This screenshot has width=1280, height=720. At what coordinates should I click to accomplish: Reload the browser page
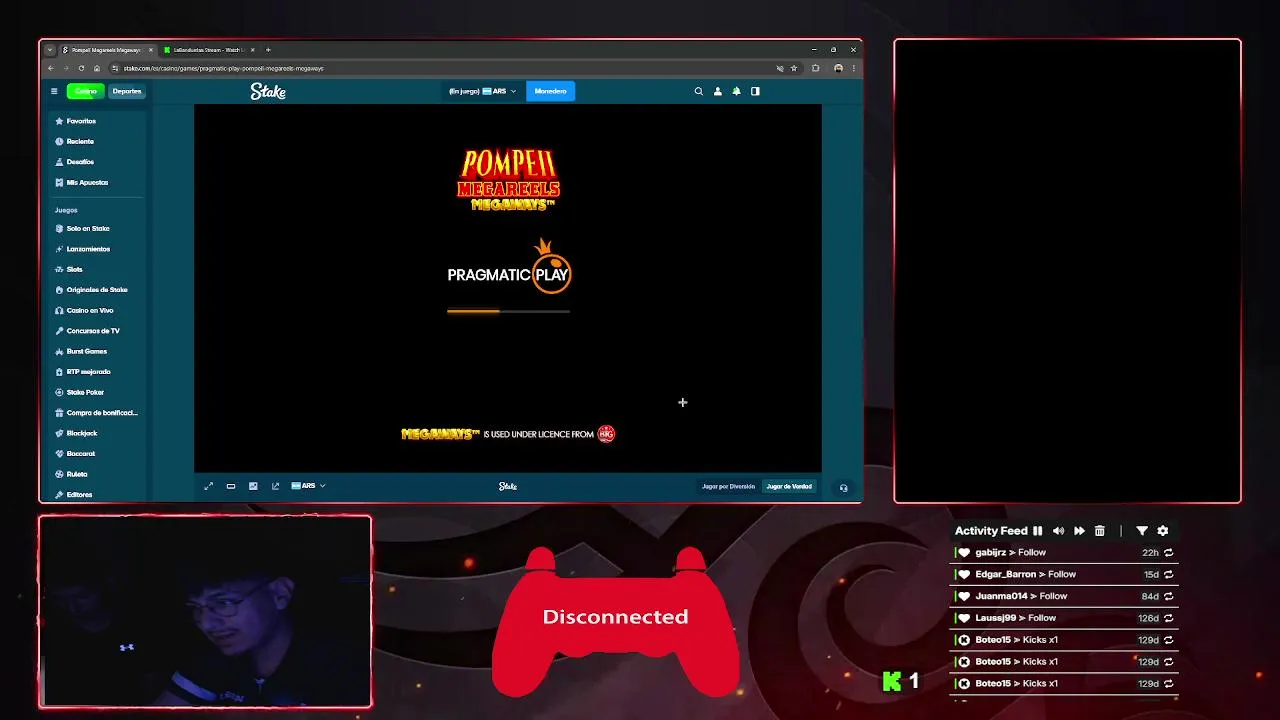81,68
